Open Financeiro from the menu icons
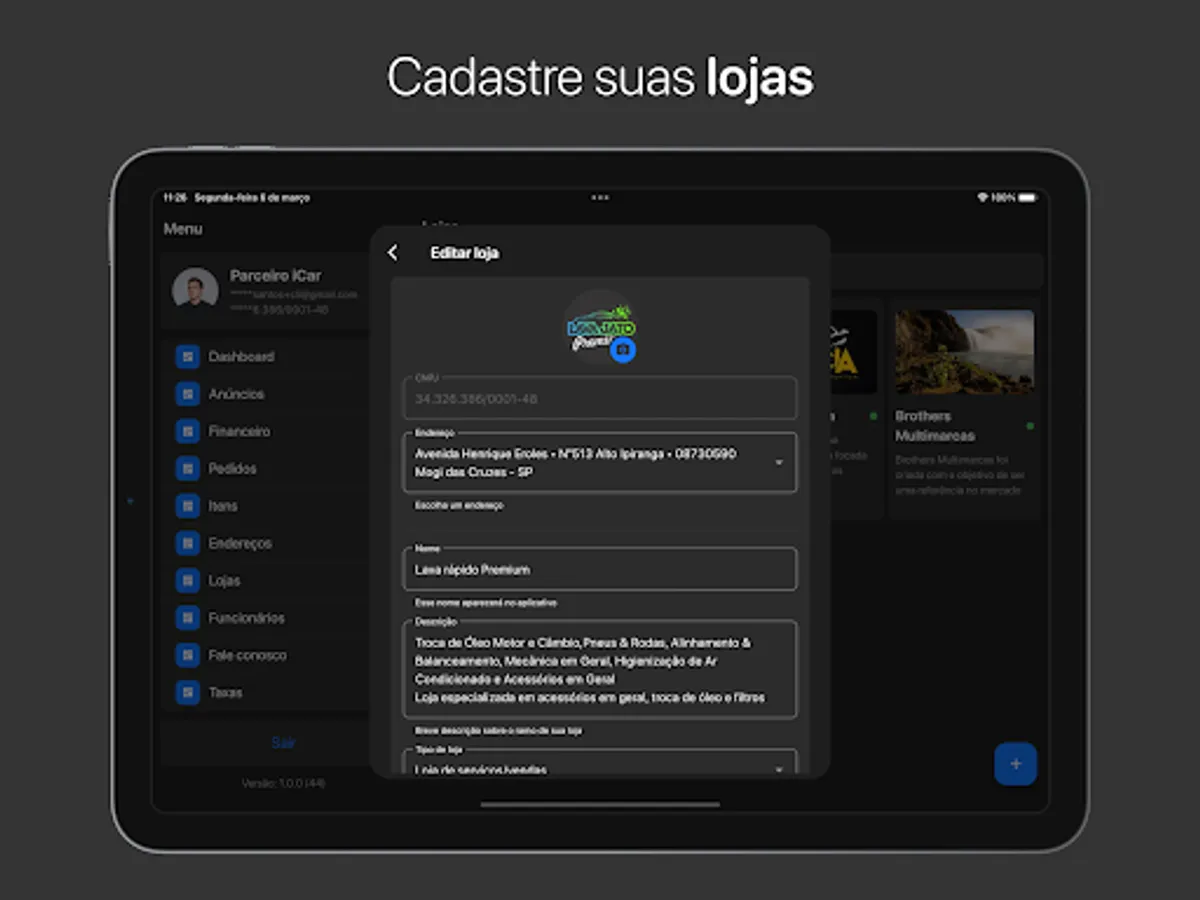This screenshot has height=900, width=1200. (188, 431)
